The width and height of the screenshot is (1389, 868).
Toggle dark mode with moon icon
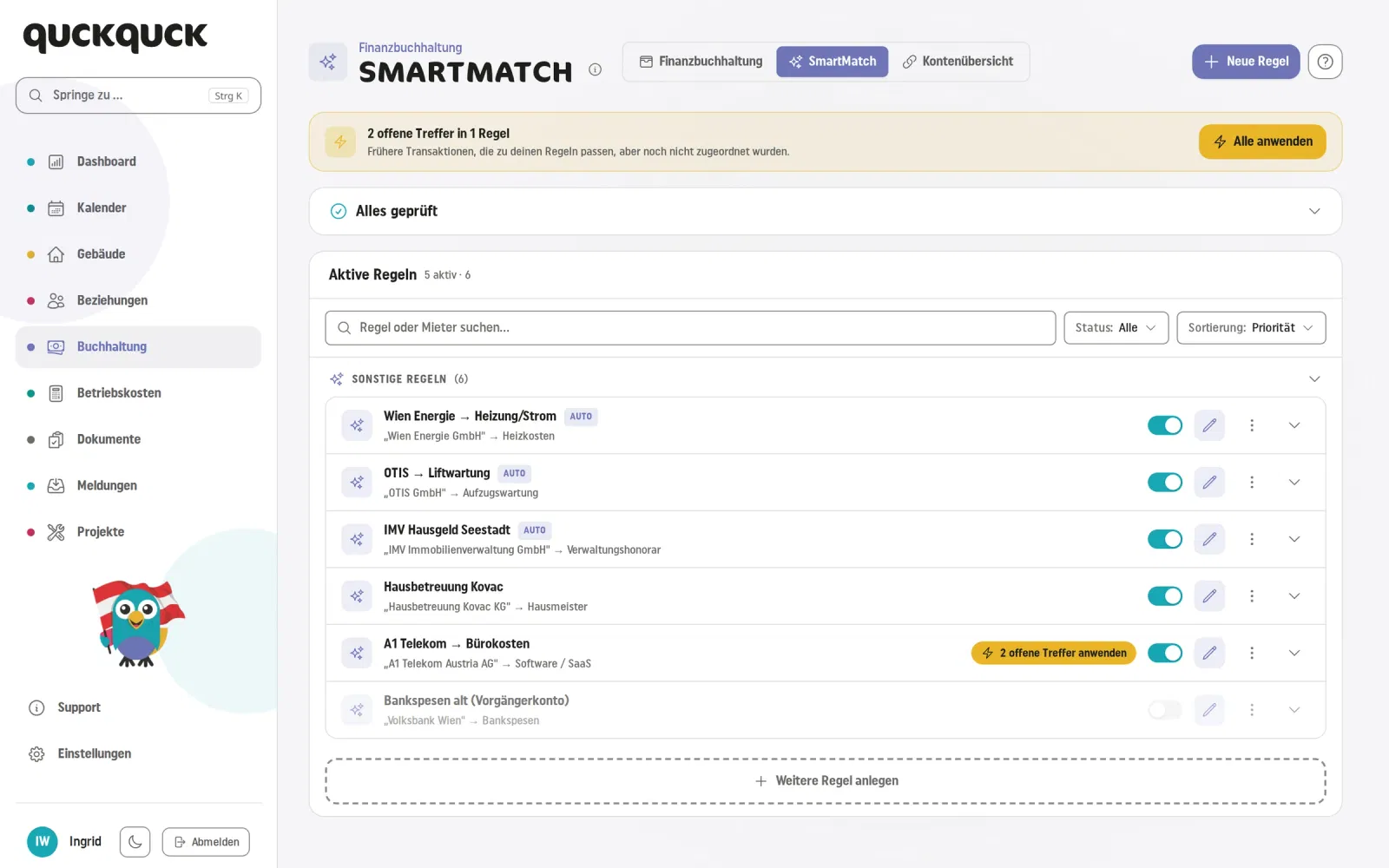point(135,842)
